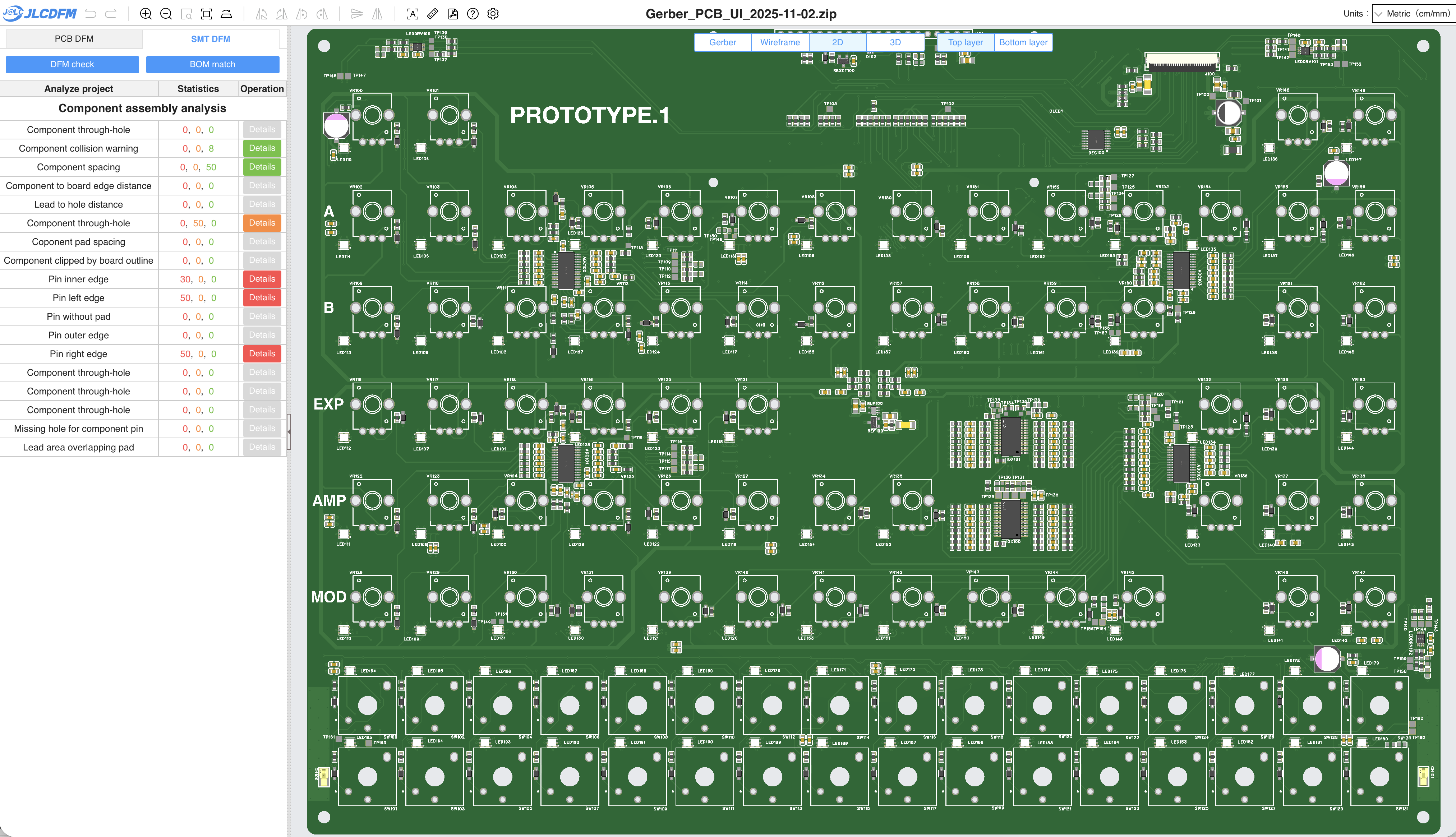
Task: Open the settings gear icon
Action: point(493,14)
